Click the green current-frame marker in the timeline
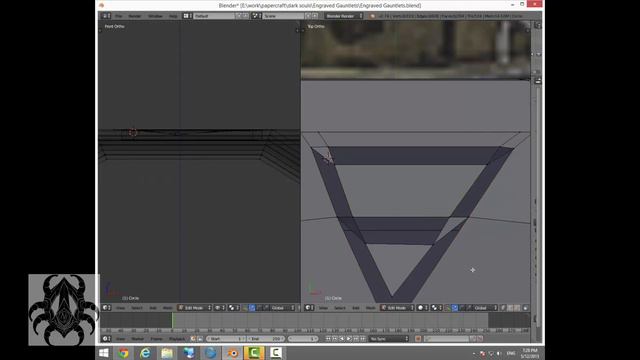This screenshot has width=640, height=360. click(x=172, y=320)
